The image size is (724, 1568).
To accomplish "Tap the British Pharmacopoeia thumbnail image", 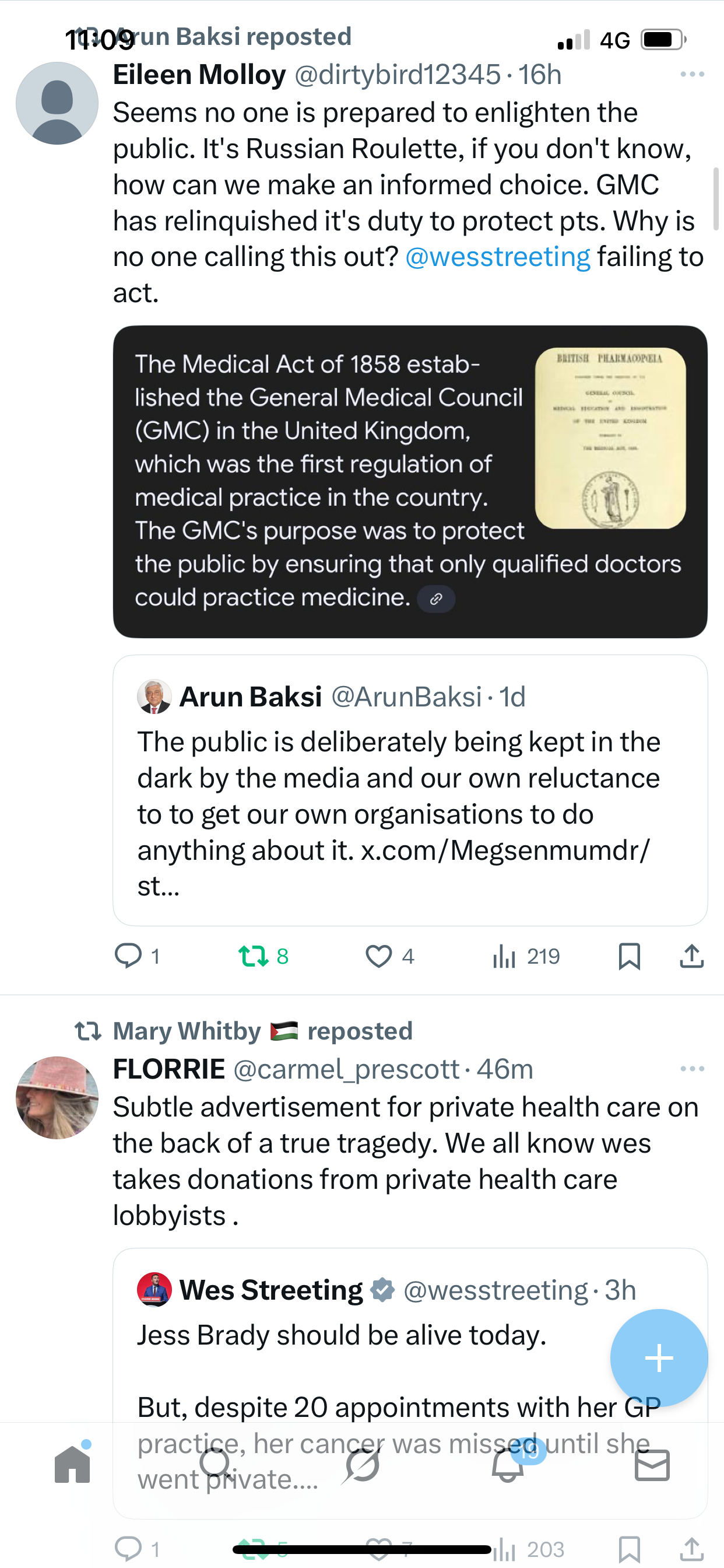I will 610,437.
